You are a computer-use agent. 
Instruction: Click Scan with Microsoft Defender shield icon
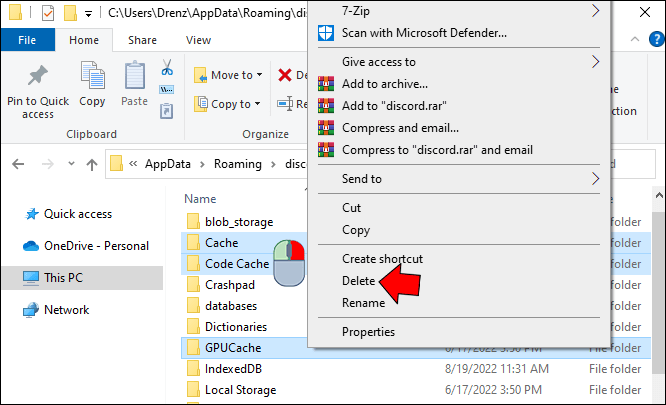click(326, 33)
